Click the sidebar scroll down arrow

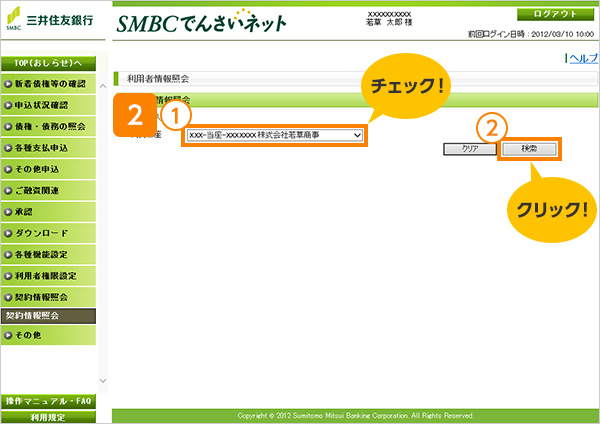(103, 381)
